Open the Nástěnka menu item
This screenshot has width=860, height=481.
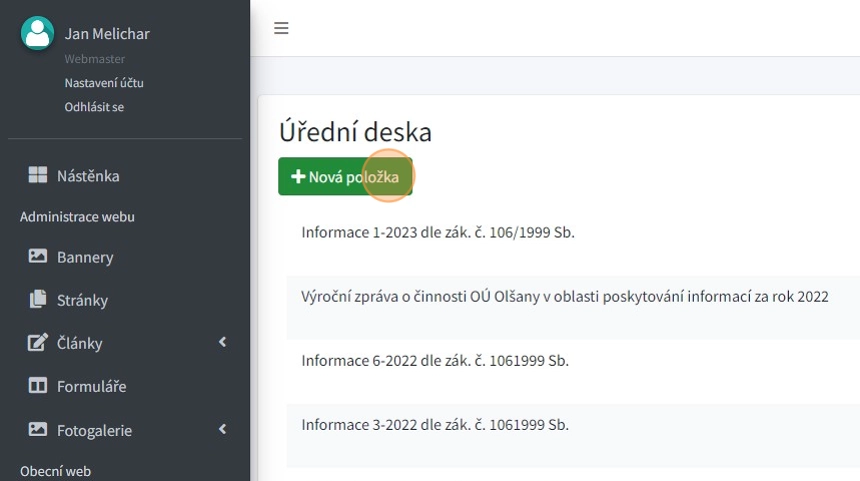coord(88,176)
